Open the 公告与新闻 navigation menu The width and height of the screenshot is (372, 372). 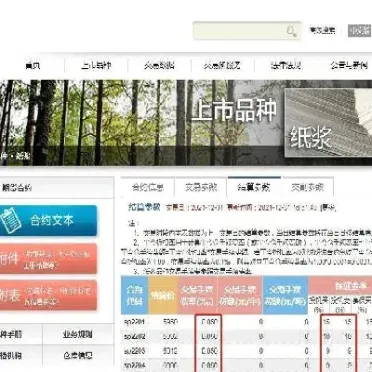coord(349,65)
